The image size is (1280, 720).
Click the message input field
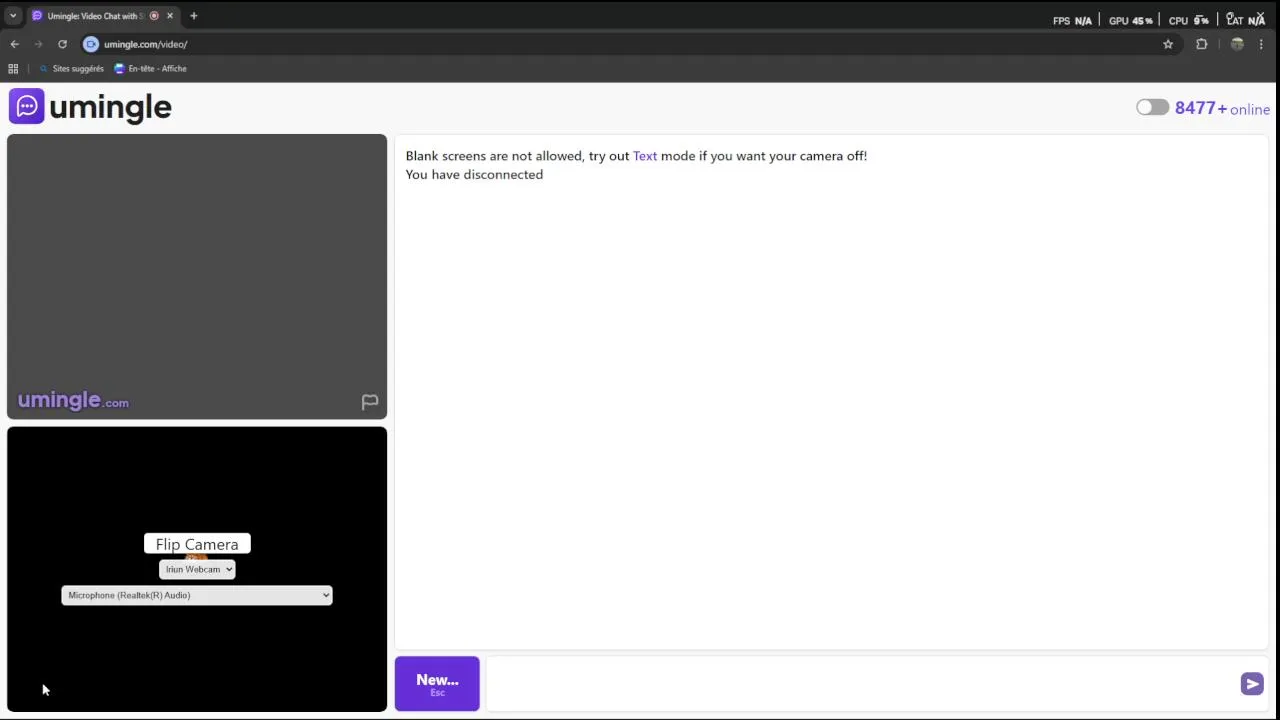[862, 684]
